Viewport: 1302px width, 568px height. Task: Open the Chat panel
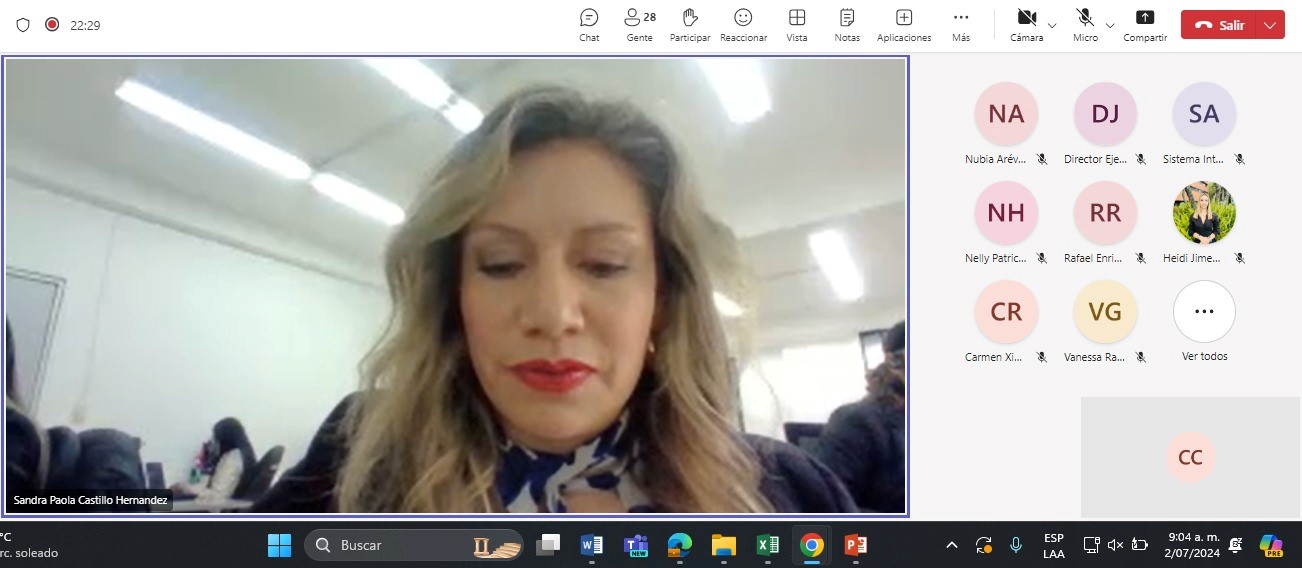click(589, 24)
